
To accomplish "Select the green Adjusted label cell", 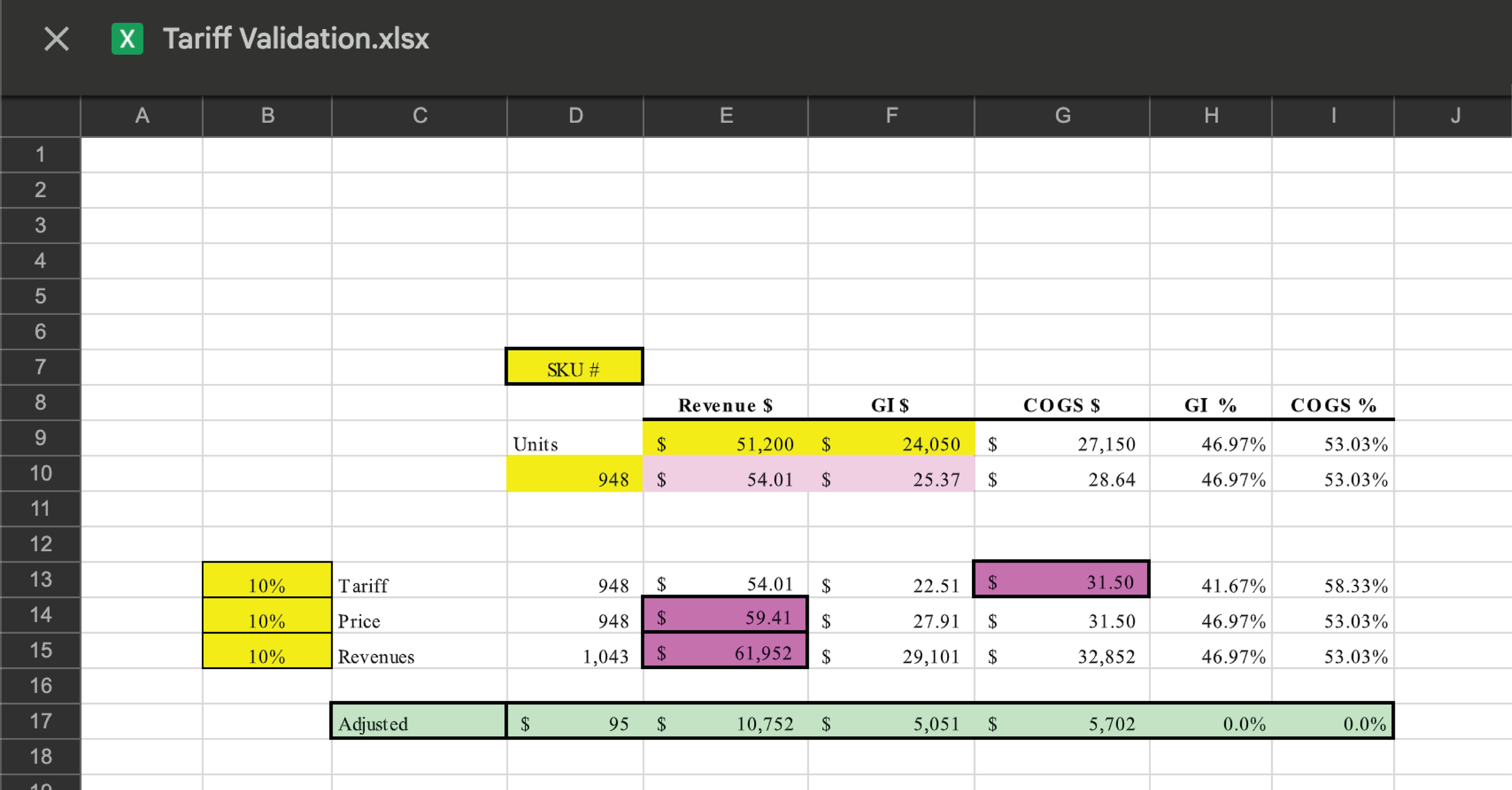I will coord(419,721).
